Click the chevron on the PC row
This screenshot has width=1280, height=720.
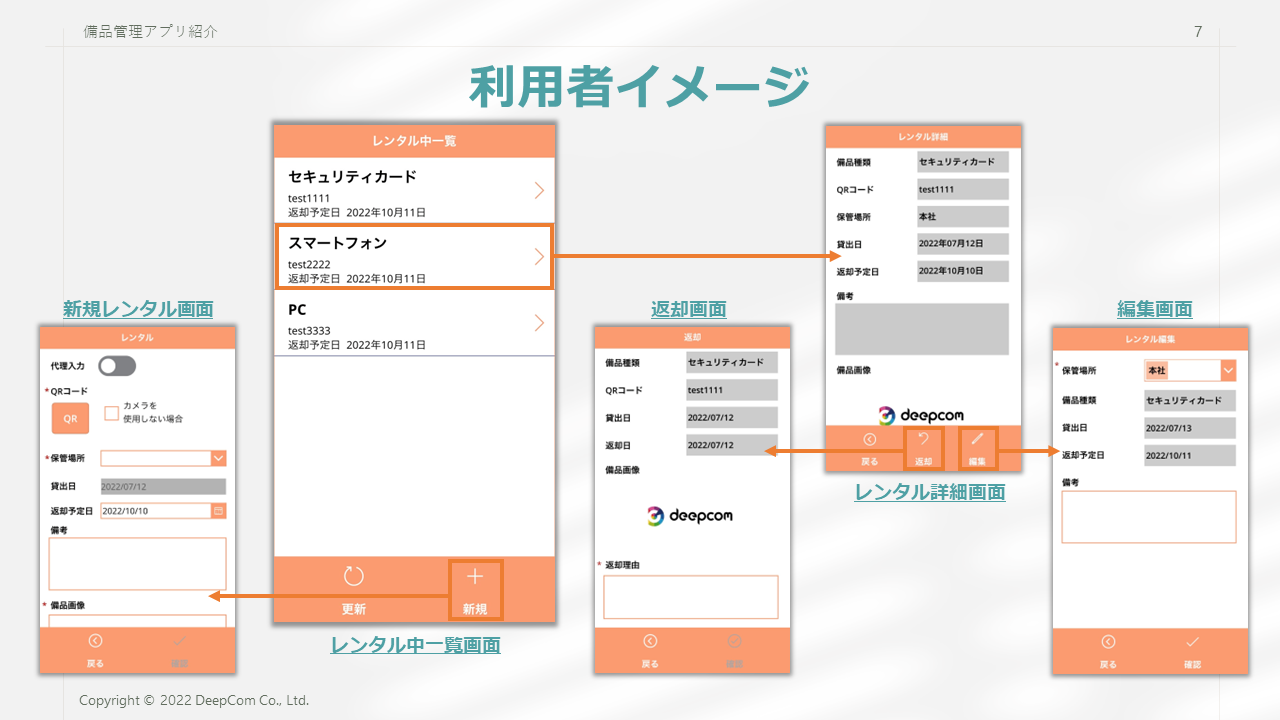(x=539, y=322)
